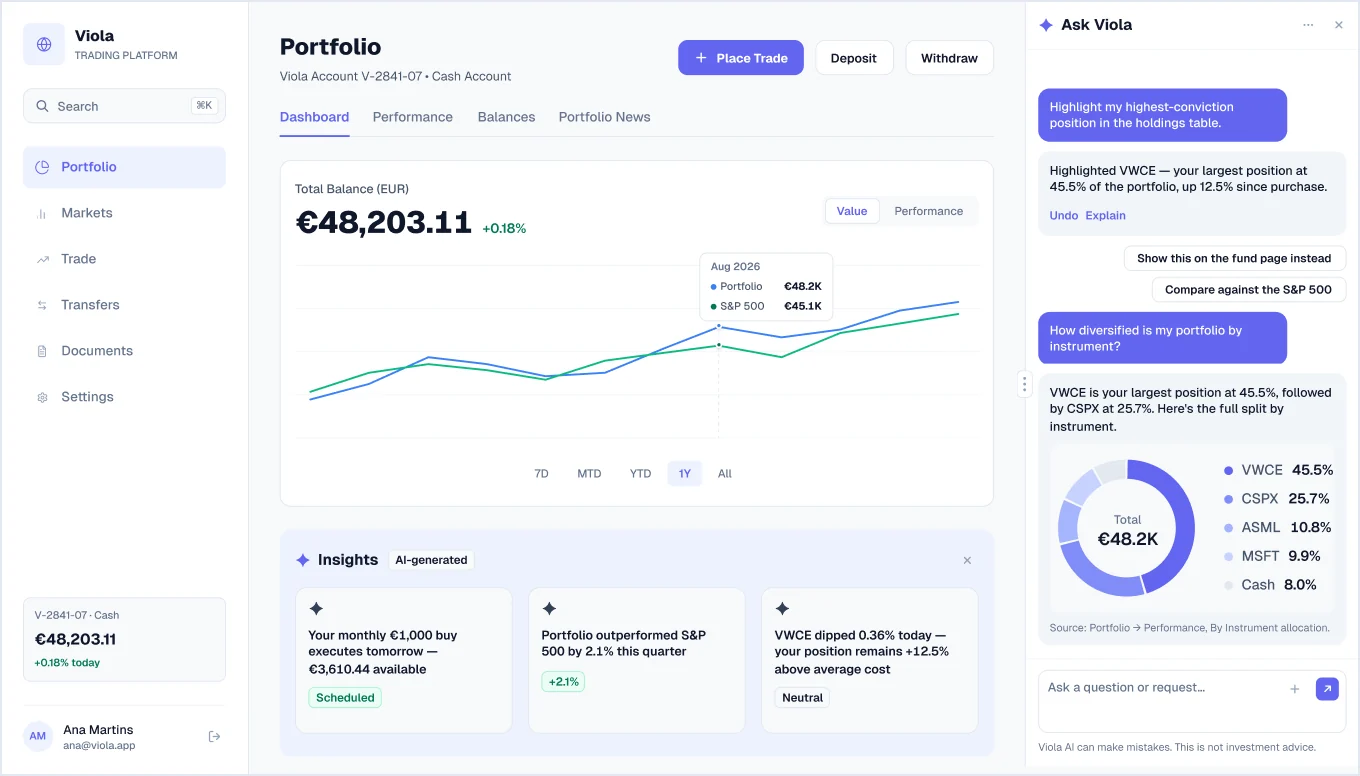
Task: Click the AM user avatar
Action: (x=38, y=737)
